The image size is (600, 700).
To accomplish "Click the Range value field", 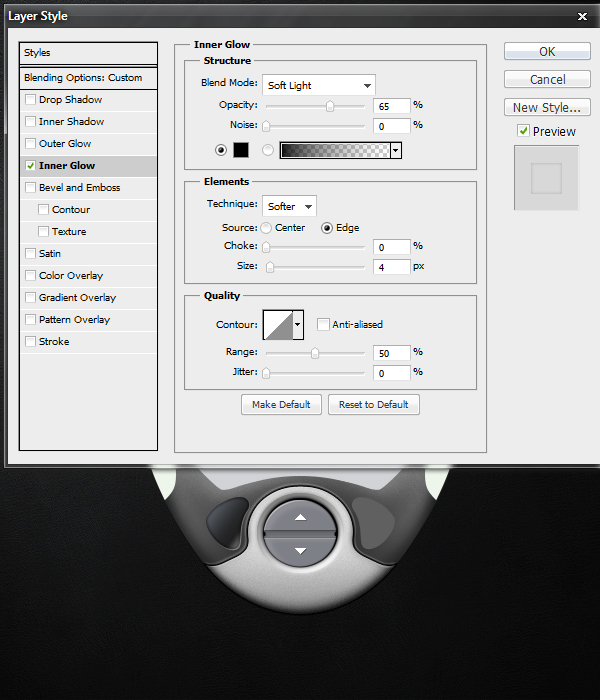I will (392, 353).
